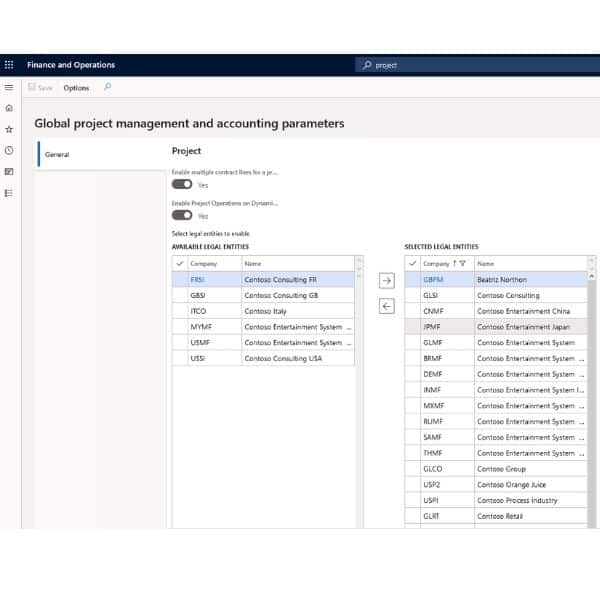Viewport: 600px width, 600px height.
Task: Open Favorites star in sidebar
Action: point(9,129)
